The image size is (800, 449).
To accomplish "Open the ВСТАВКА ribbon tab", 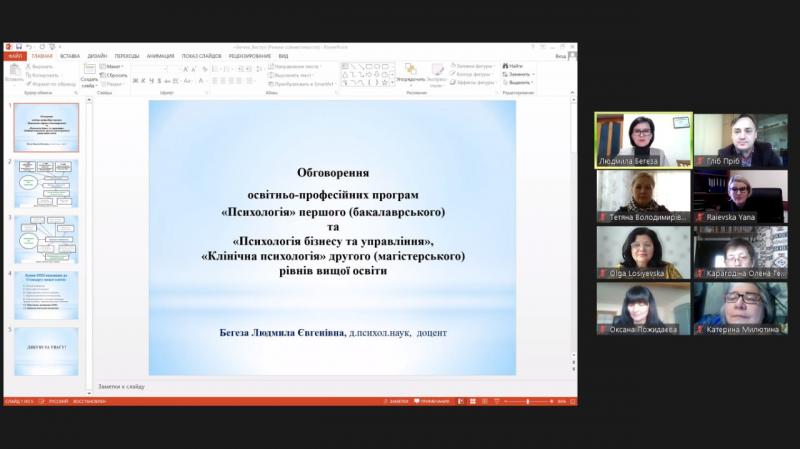I will [69, 56].
